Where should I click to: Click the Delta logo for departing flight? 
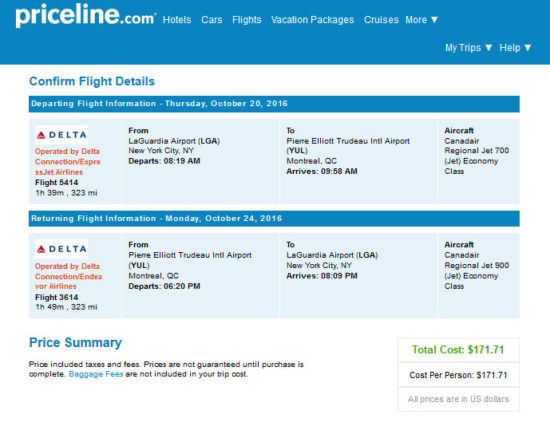click(61, 135)
